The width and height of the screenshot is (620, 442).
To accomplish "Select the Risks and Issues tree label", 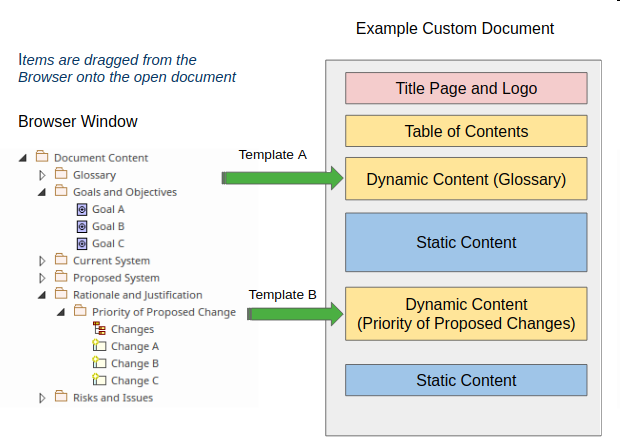I will 113,398.
